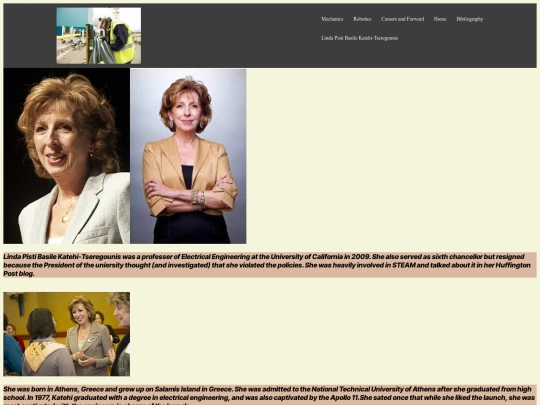Click the portrait with crossed arms in tan jacket
This screenshot has height=405, width=540.
click(188, 156)
